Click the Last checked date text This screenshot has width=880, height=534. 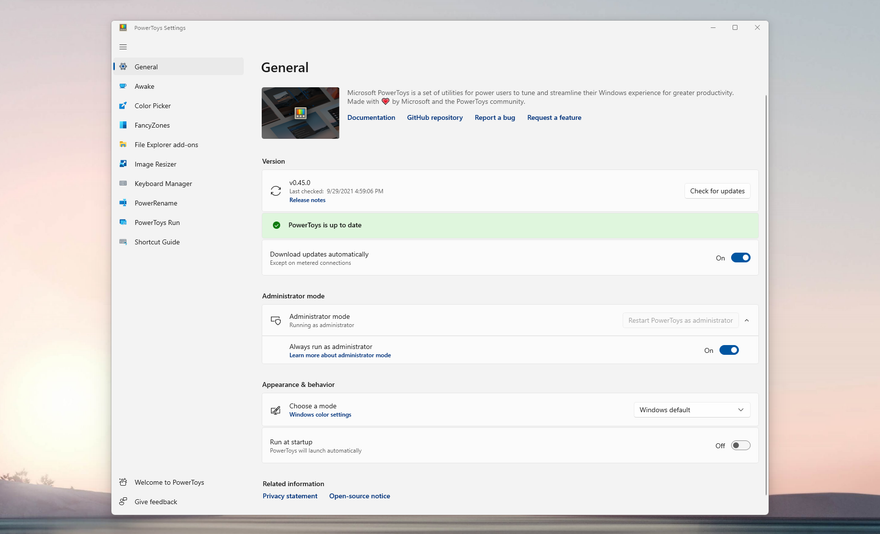point(336,191)
